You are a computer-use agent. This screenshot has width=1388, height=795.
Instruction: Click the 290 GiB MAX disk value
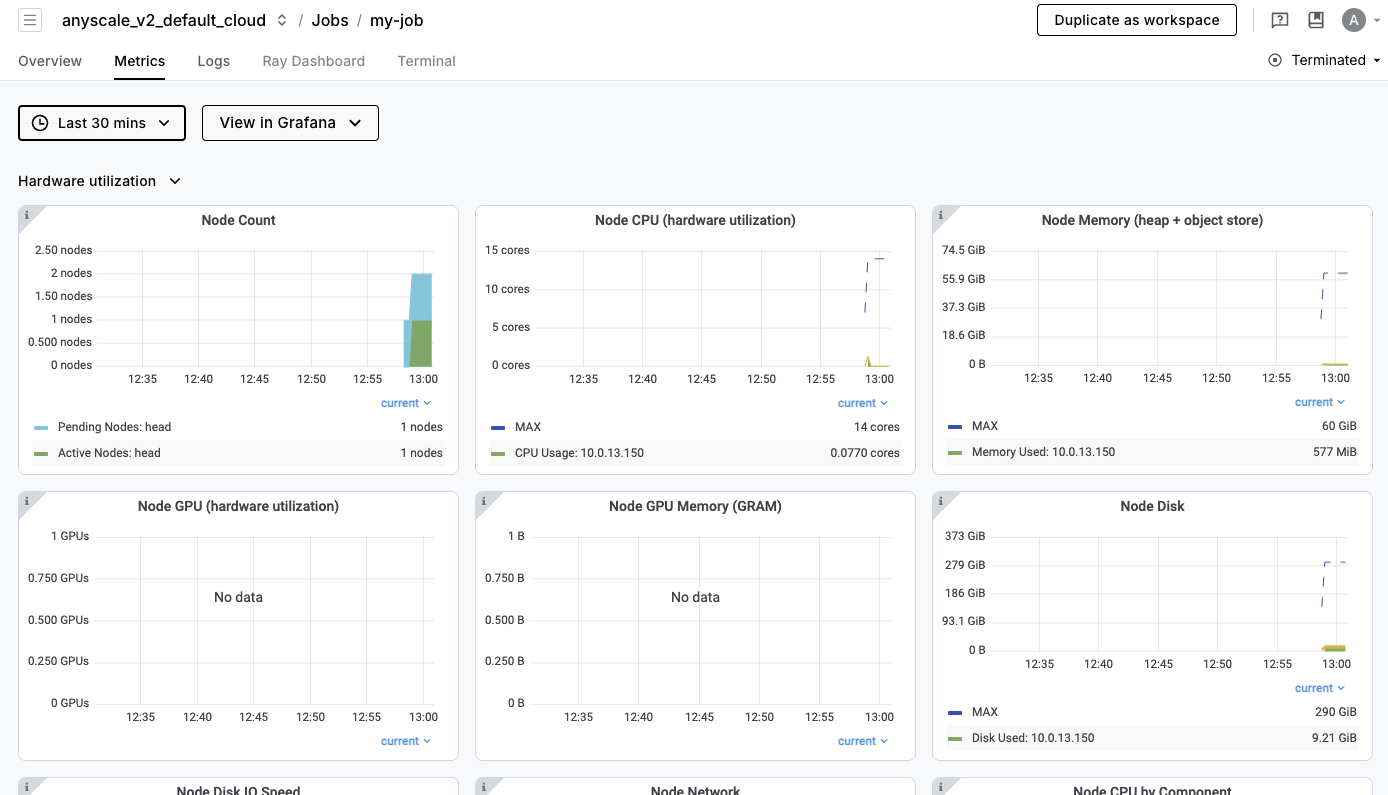[1336, 712]
